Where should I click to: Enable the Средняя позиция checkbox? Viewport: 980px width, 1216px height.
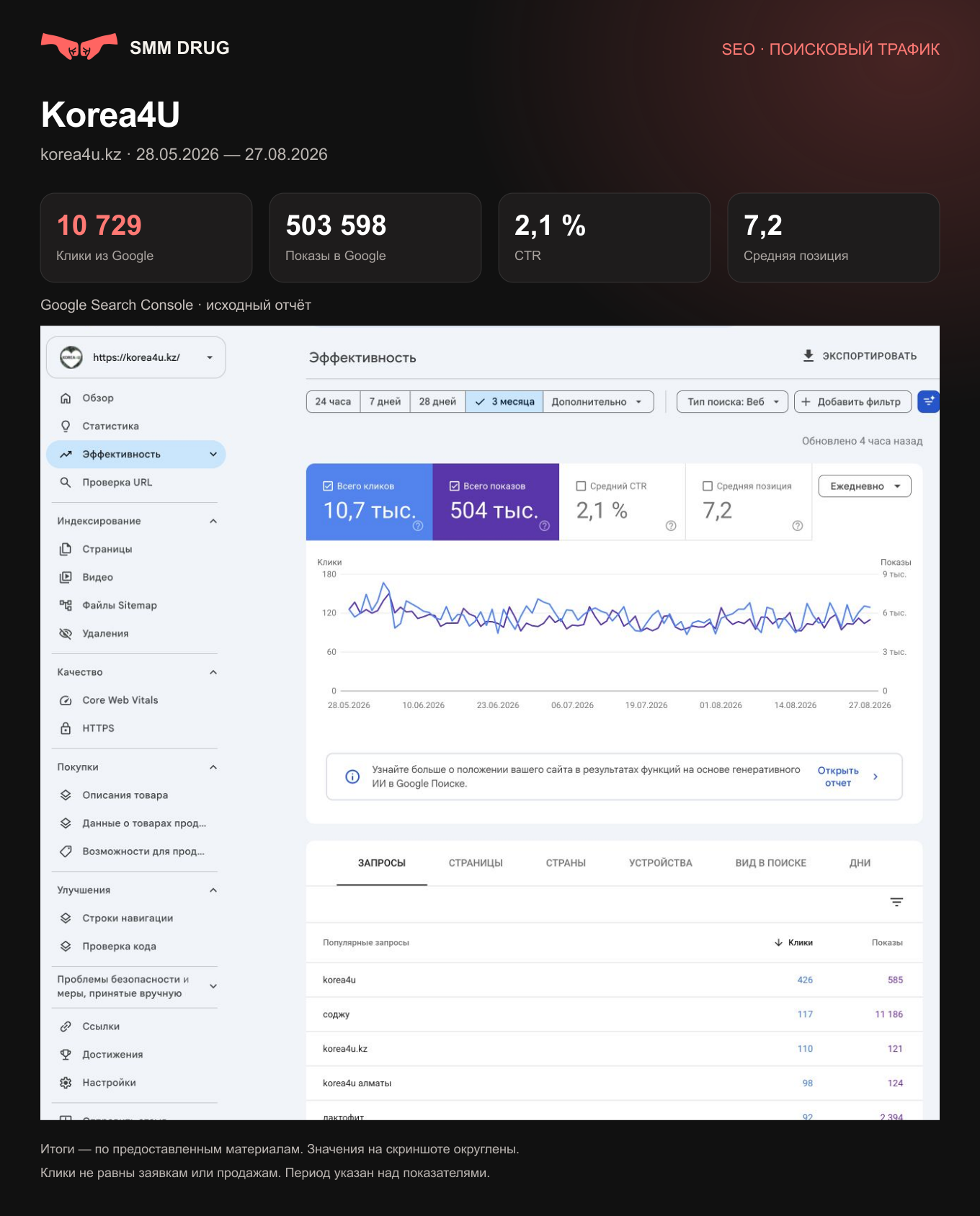click(x=708, y=486)
